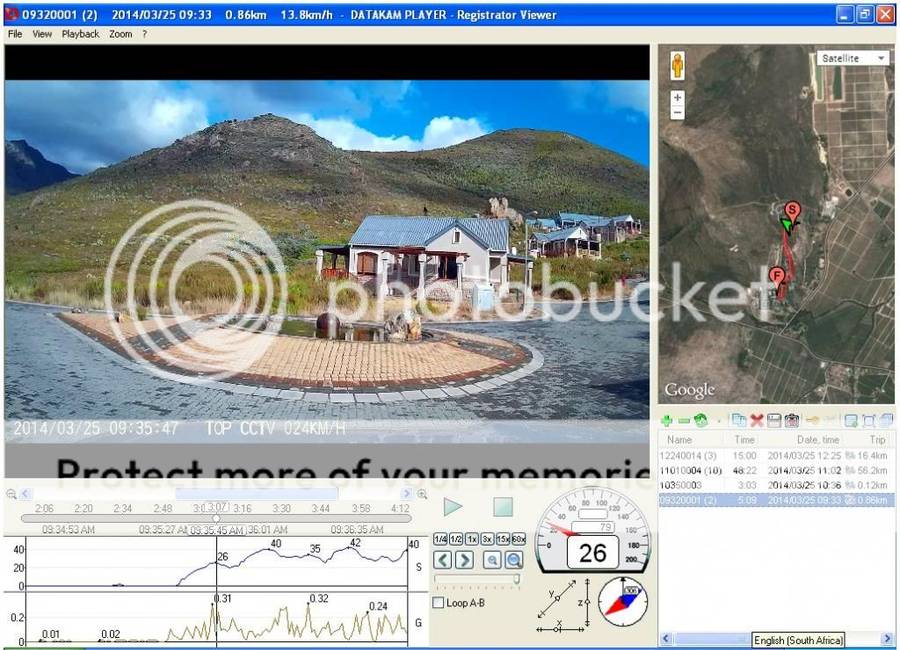Set playback speed to 15x

click(503, 539)
